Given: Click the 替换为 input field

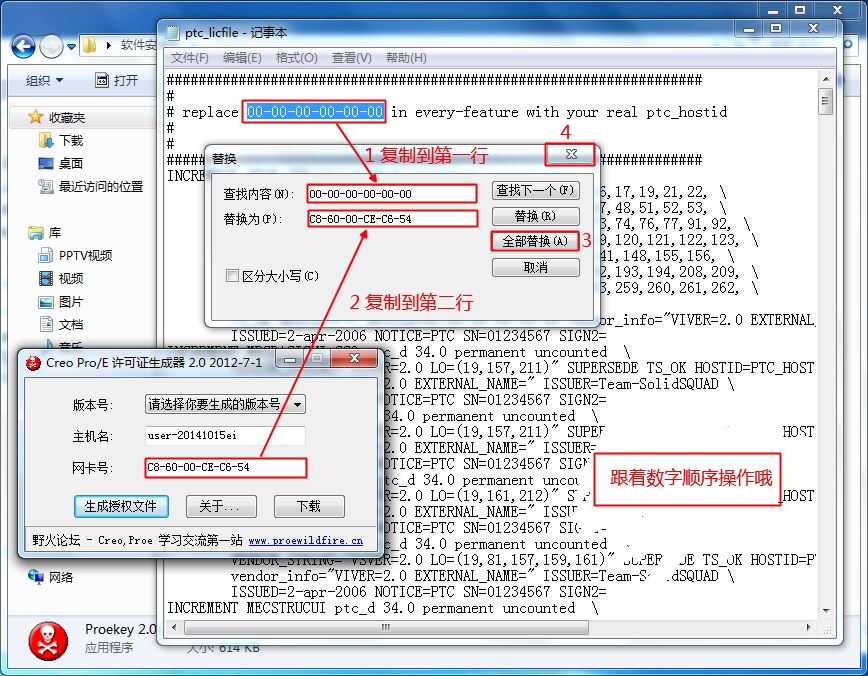Looking at the screenshot, I should point(392,219).
